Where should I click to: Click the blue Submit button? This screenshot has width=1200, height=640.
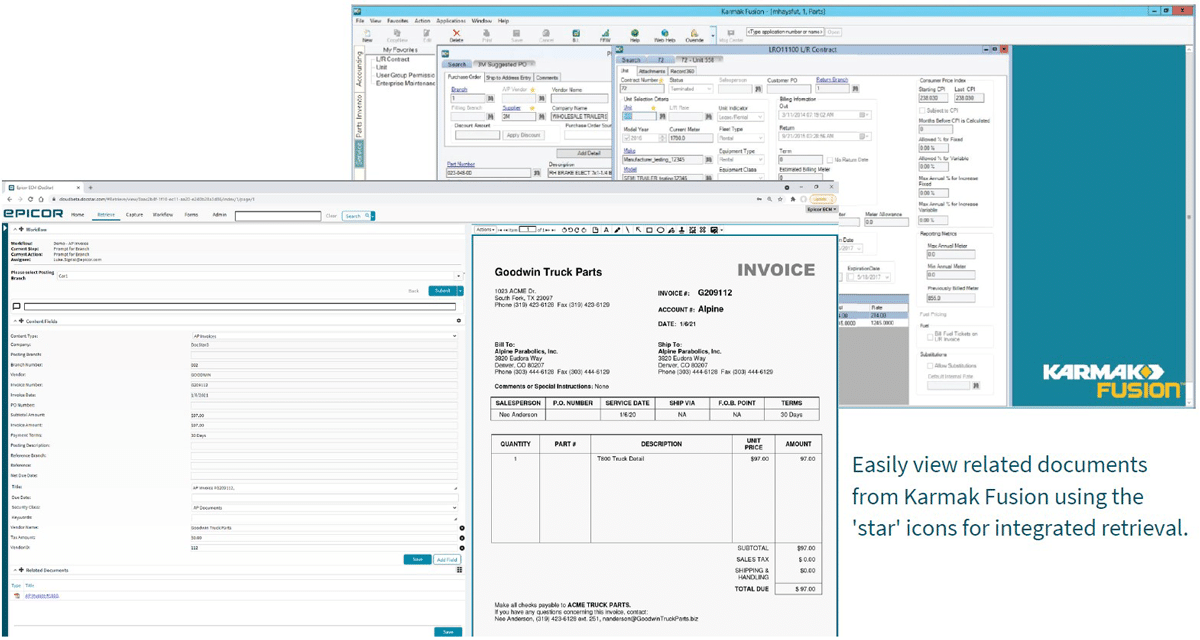[x=443, y=291]
